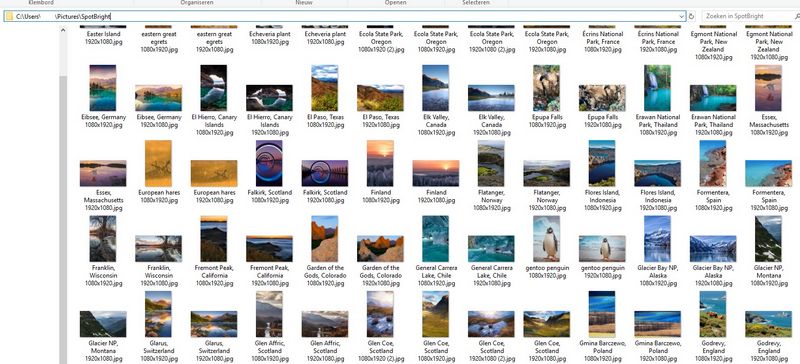The height and width of the screenshot is (364, 800).
Task: Select the Finland 1920x1080 sunset landscape thumbnail
Action: (436, 173)
